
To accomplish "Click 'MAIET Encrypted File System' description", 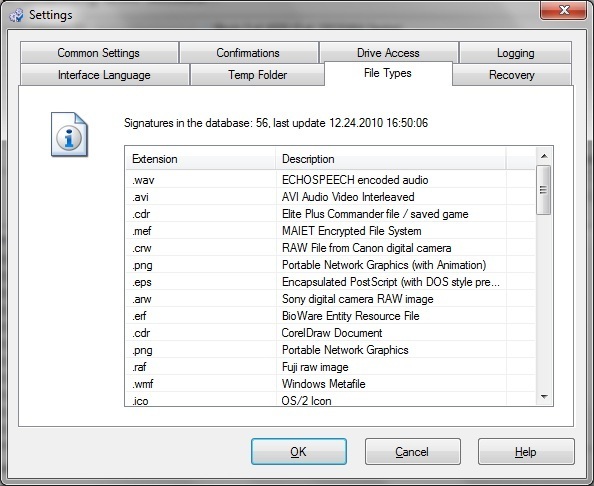I will 352,231.
